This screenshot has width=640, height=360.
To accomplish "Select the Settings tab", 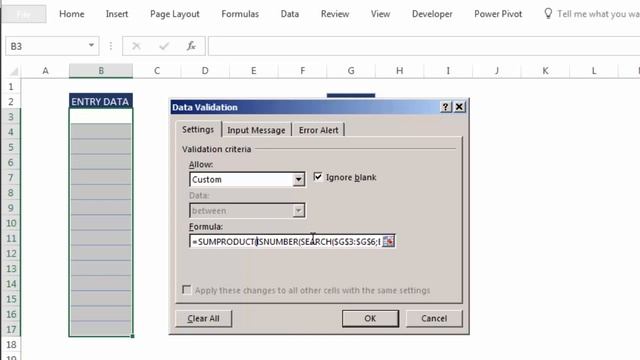I will pos(198,129).
